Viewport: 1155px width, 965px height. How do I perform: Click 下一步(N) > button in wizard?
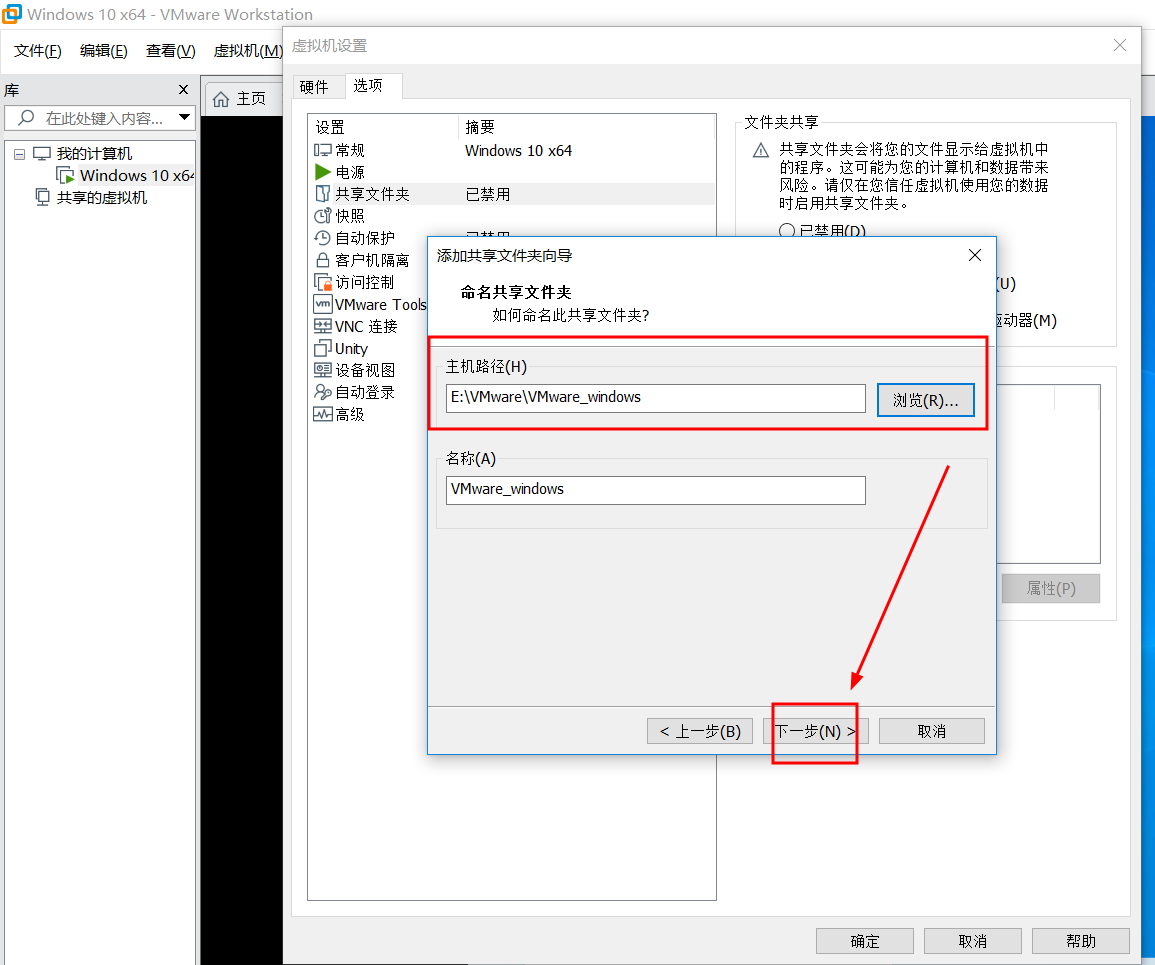[815, 731]
